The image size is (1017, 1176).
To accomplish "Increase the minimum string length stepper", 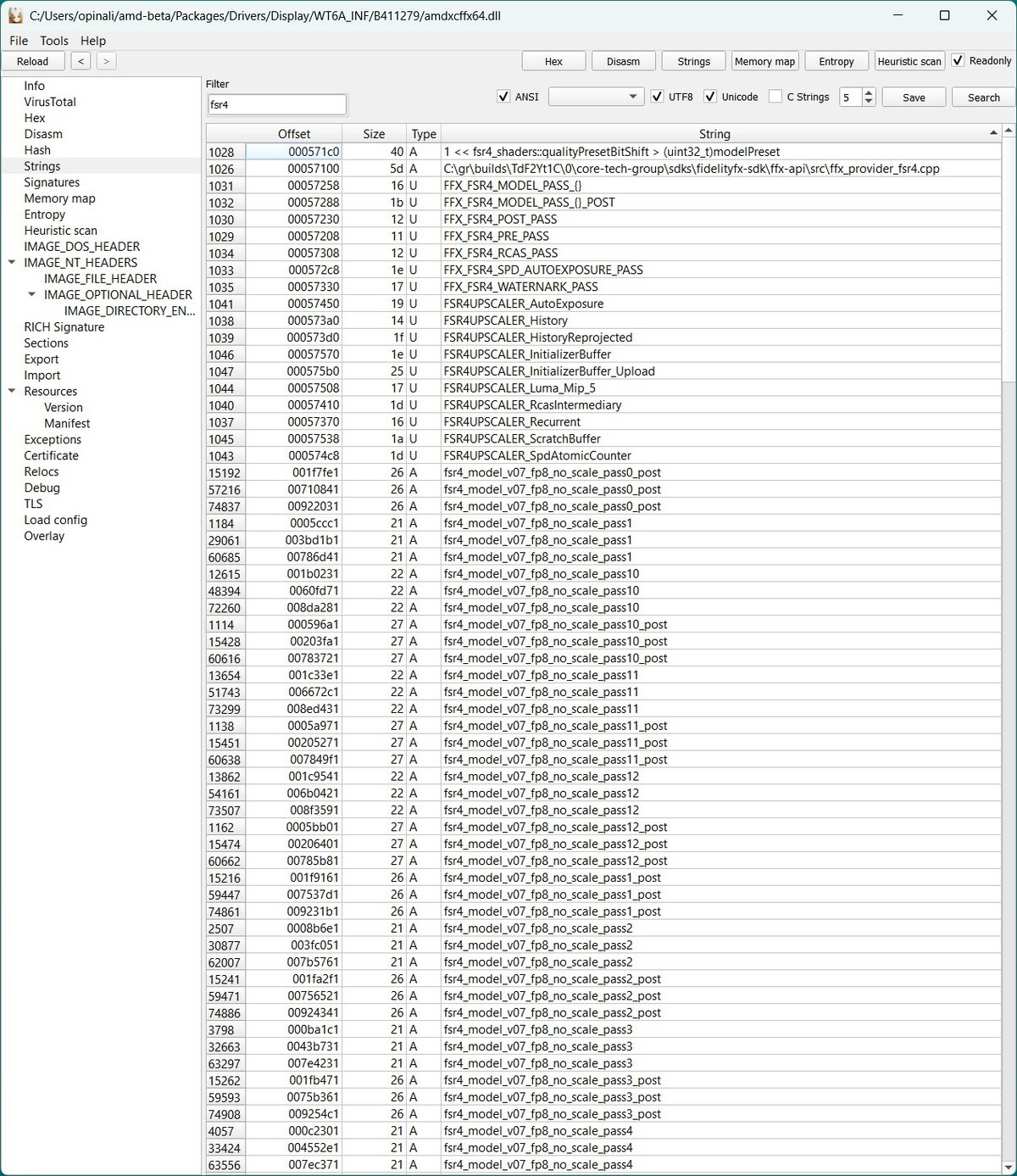I will tap(868, 93).
